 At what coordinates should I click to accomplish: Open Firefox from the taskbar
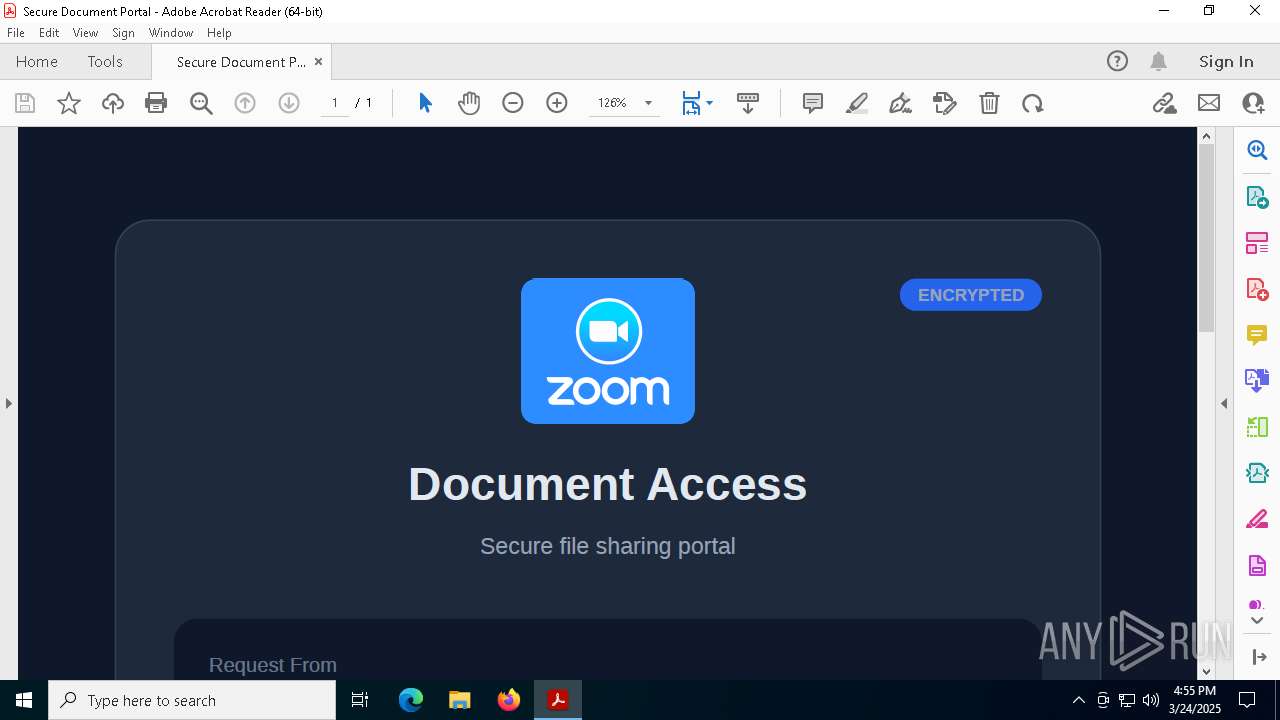509,700
